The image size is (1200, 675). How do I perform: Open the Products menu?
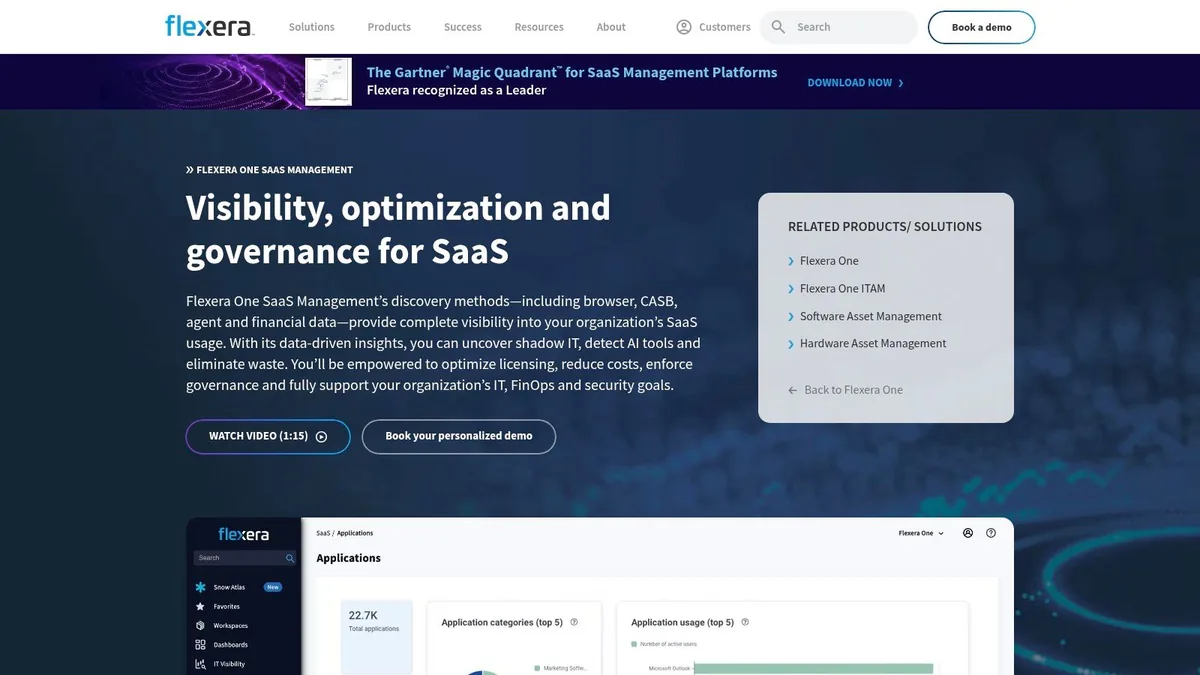coord(389,27)
